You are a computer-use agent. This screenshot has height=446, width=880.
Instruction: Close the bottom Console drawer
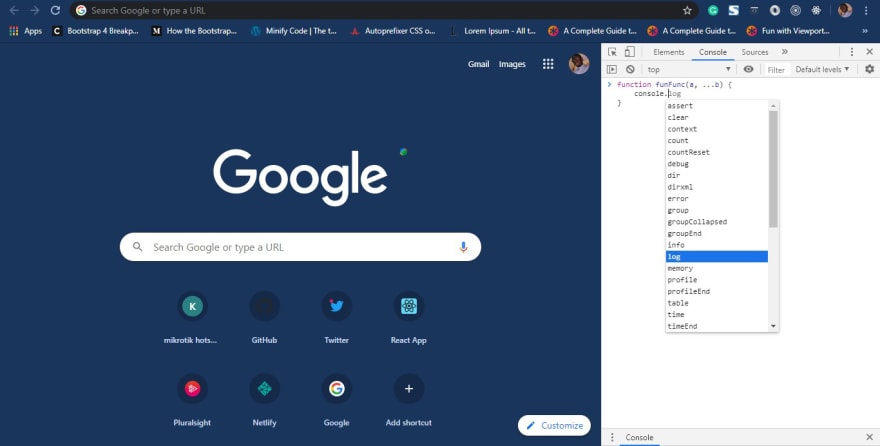pos(869,437)
